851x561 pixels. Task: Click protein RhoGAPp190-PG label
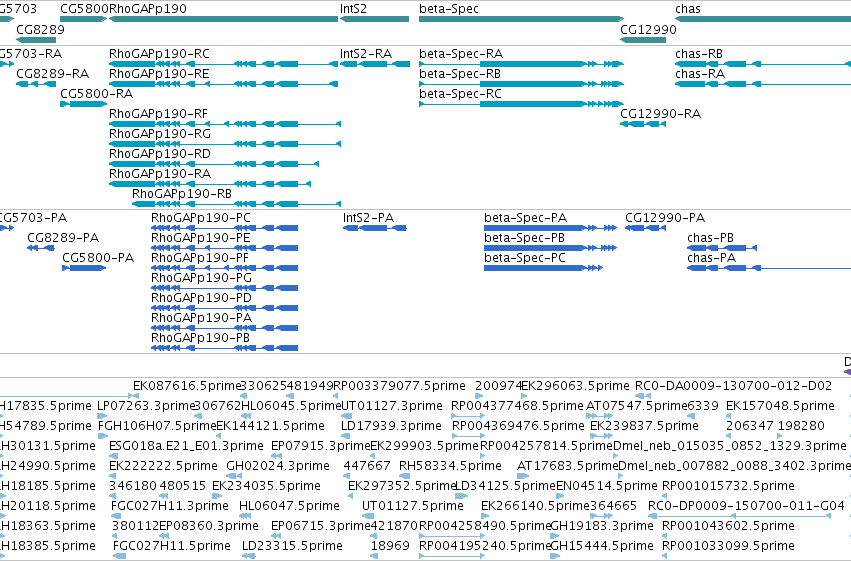coord(201,278)
